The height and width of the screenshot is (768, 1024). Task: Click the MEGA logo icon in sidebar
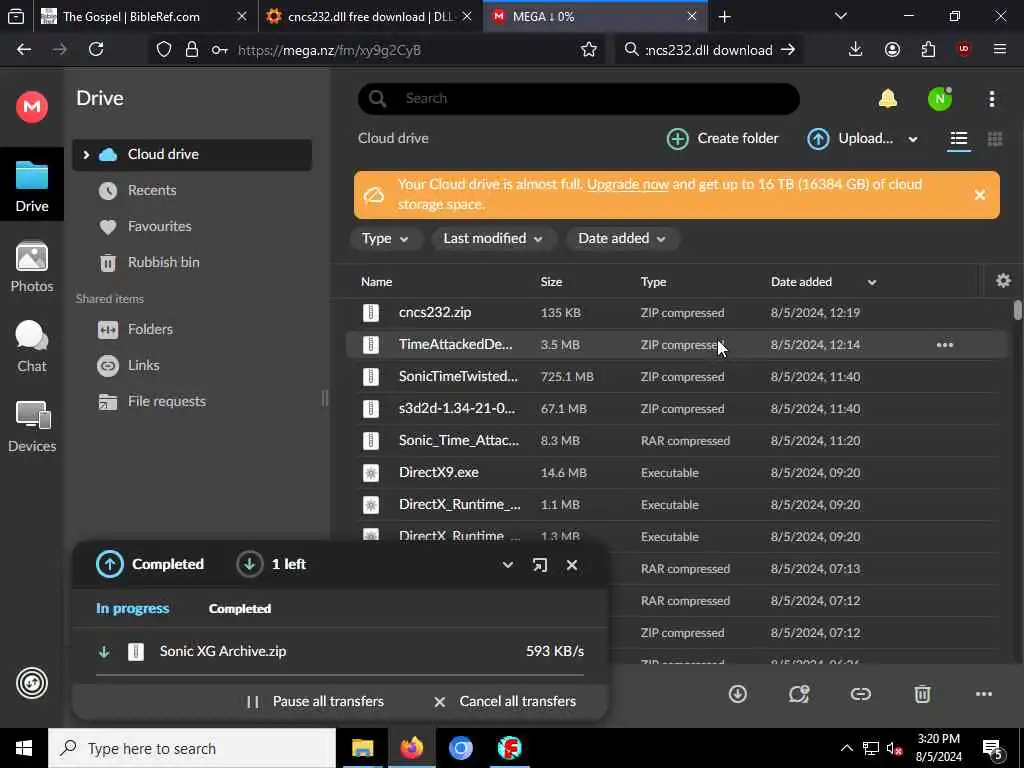(32, 106)
